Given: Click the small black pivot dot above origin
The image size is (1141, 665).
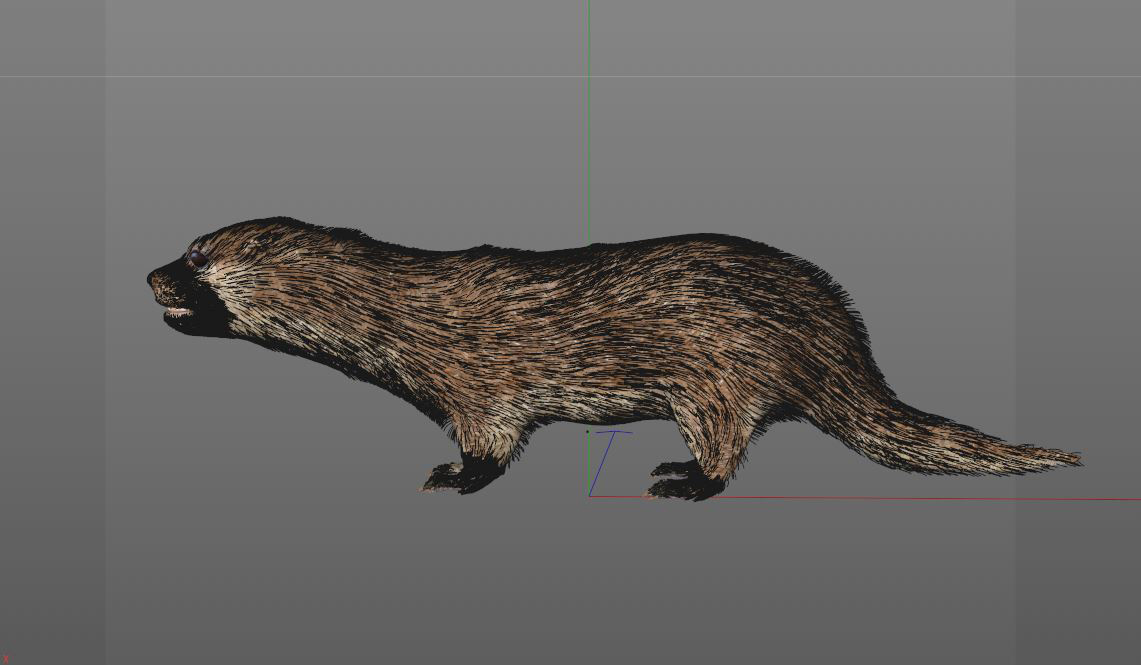Looking at the screenshot, I should coord(587,432).
